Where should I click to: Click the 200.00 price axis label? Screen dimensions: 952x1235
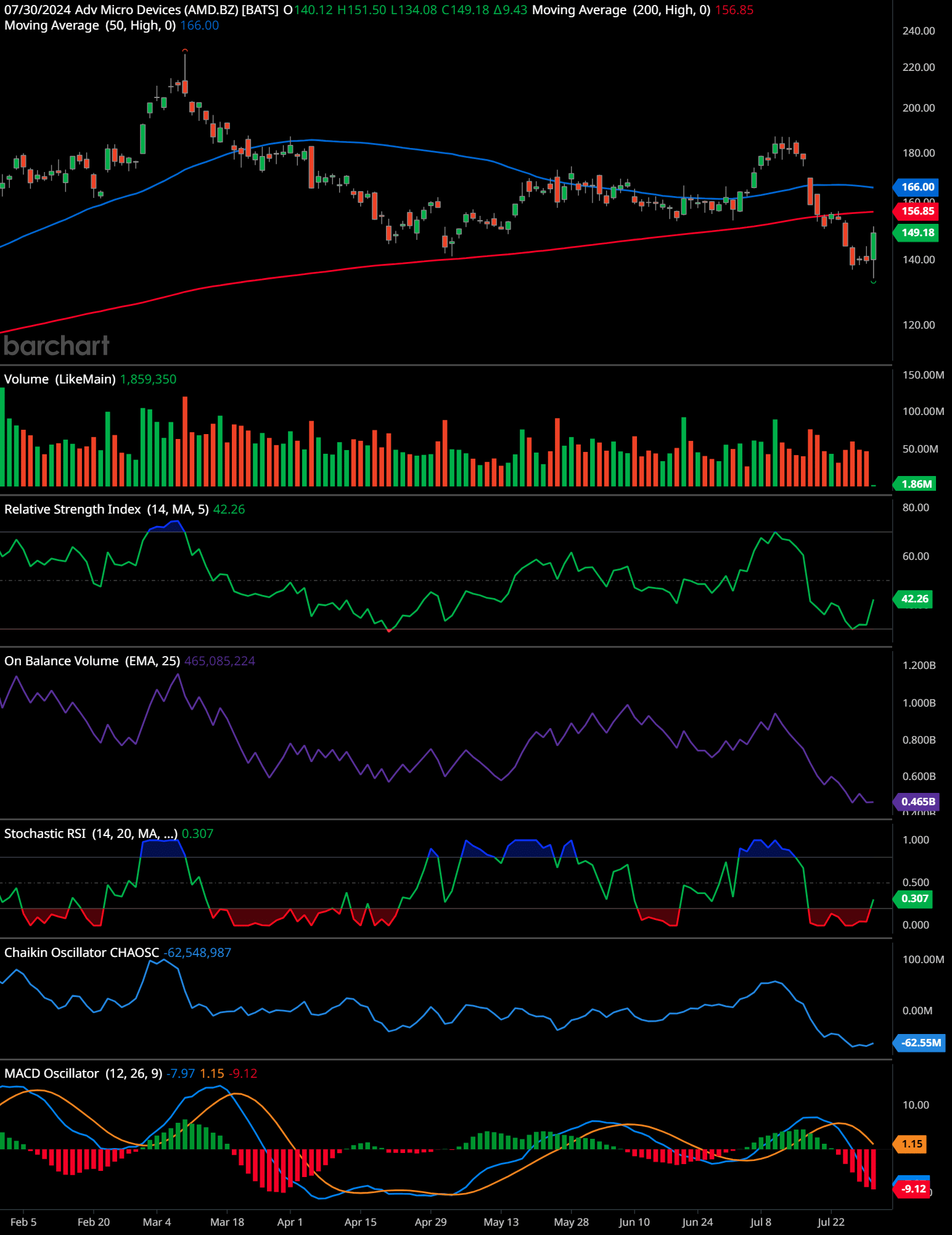[918, 108]
